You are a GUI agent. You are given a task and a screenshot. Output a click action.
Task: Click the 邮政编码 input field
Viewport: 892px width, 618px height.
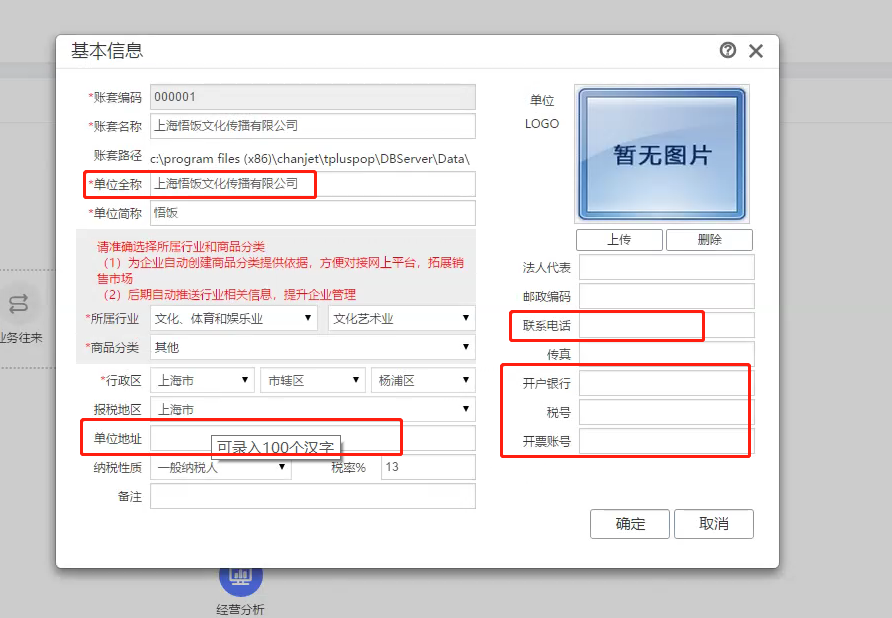[667, 296]
